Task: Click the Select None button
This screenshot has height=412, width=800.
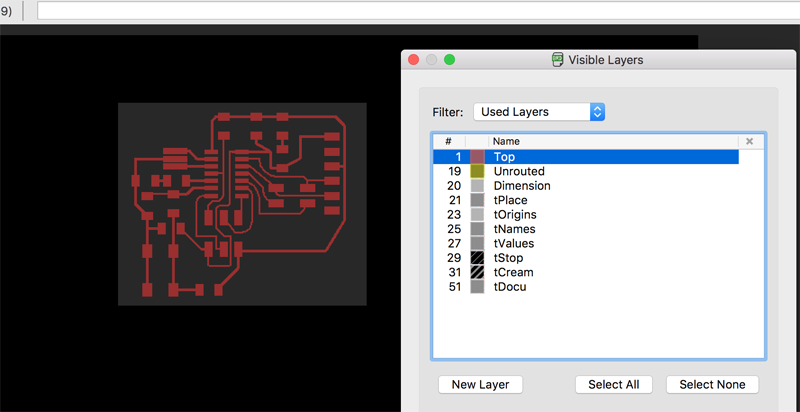Action: 712,384
